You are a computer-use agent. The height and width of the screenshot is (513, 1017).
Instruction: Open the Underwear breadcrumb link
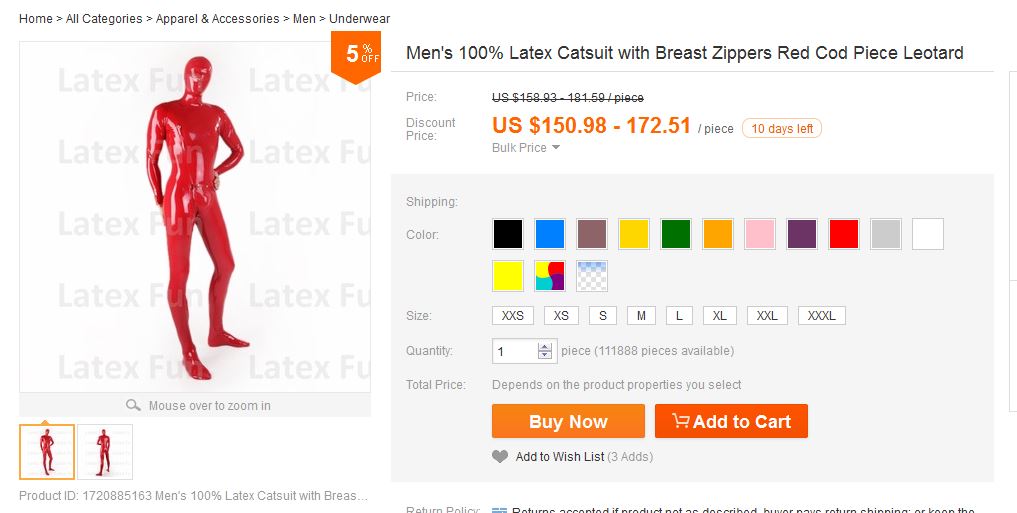click(359, 19)
